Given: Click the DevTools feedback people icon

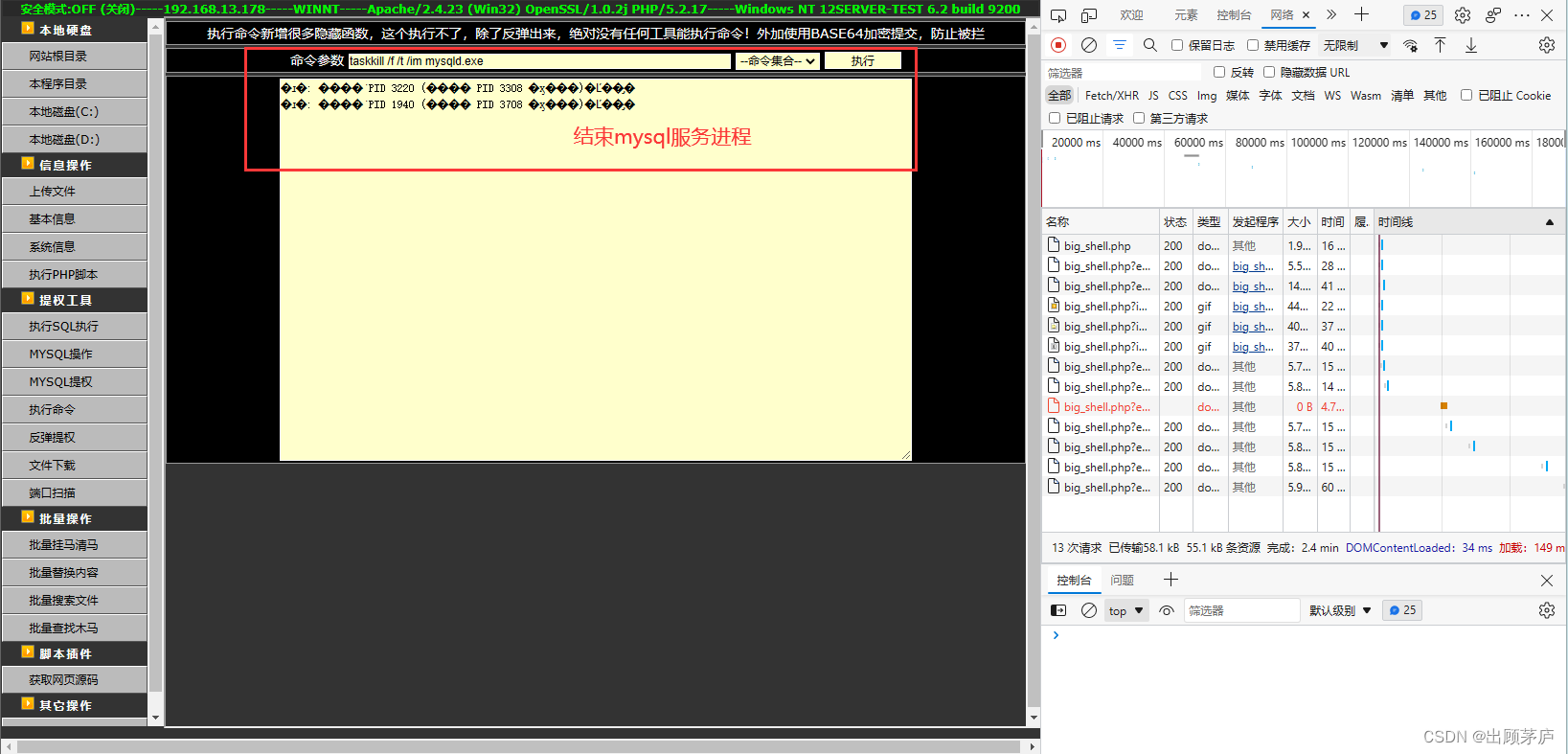Looking at the screenshot, I should pos(1493,15).
